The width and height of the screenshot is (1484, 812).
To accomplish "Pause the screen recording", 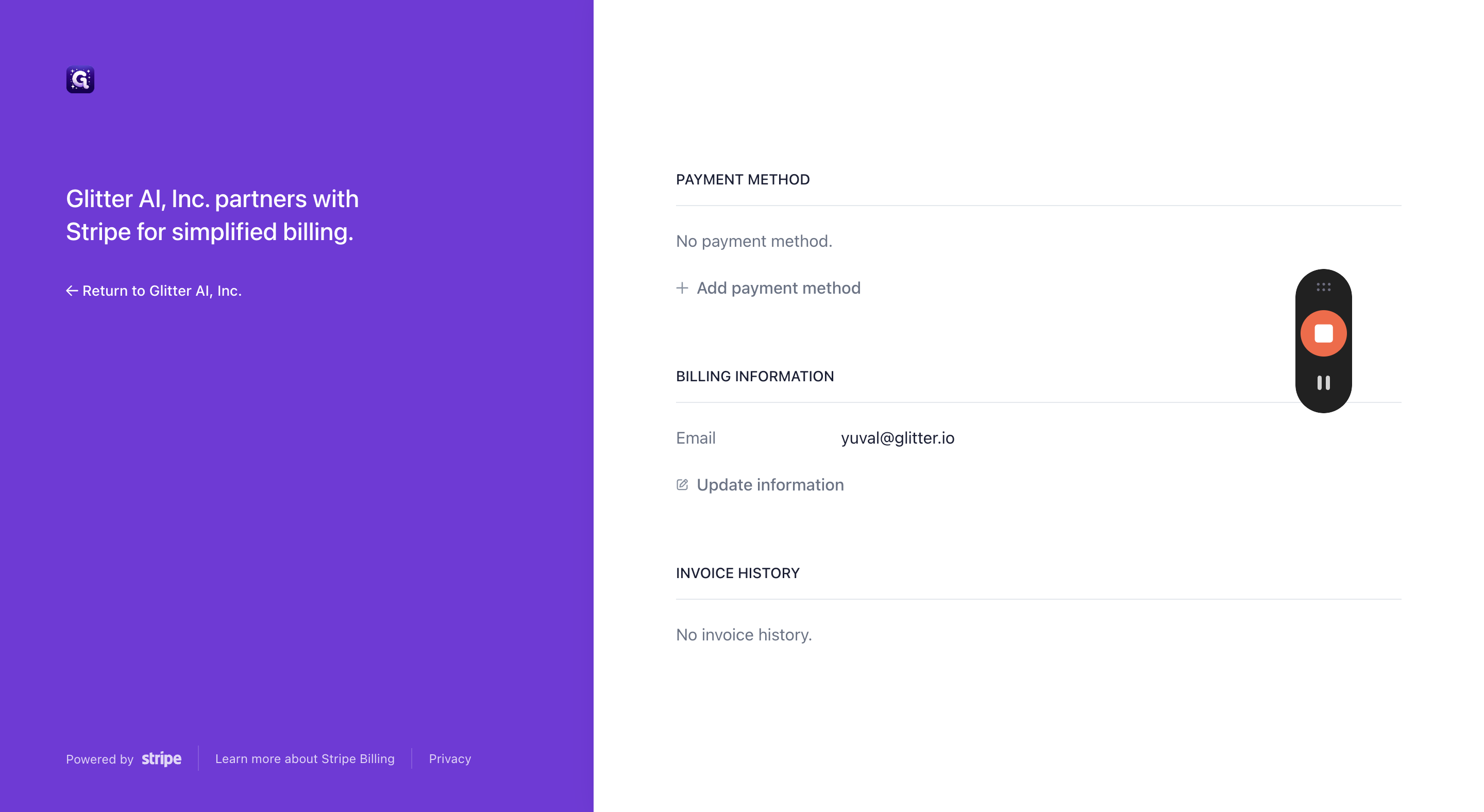I will tap(1323, 383).
